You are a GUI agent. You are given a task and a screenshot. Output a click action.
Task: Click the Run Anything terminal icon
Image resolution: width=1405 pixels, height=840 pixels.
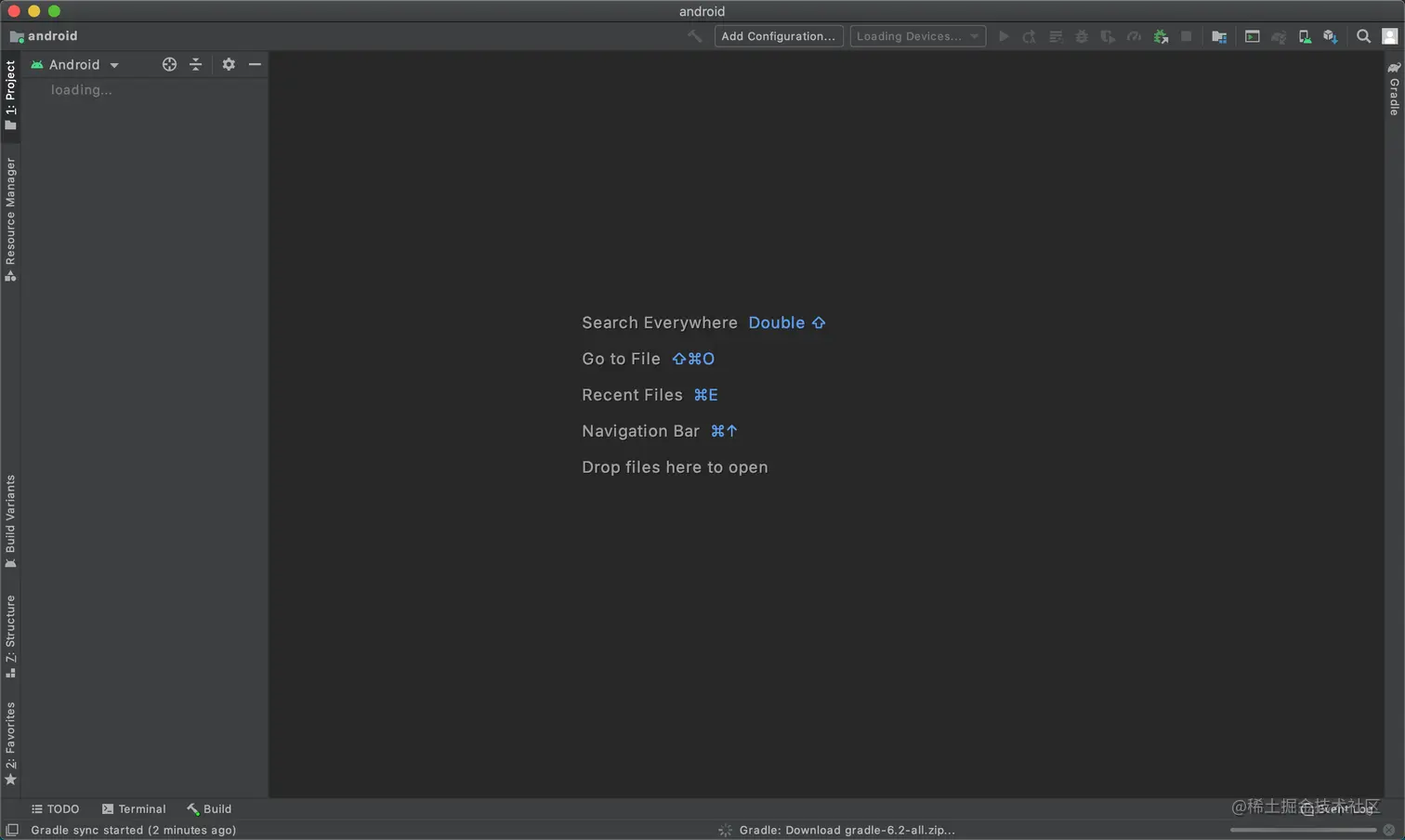click(1253, 36)
